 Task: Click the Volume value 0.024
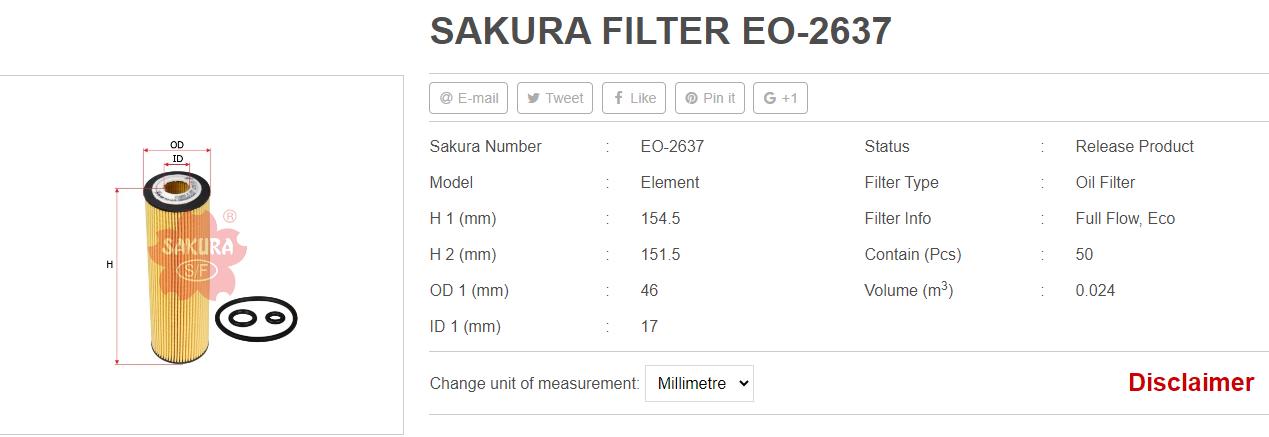pyautogui.click(x=1096, y=290)
